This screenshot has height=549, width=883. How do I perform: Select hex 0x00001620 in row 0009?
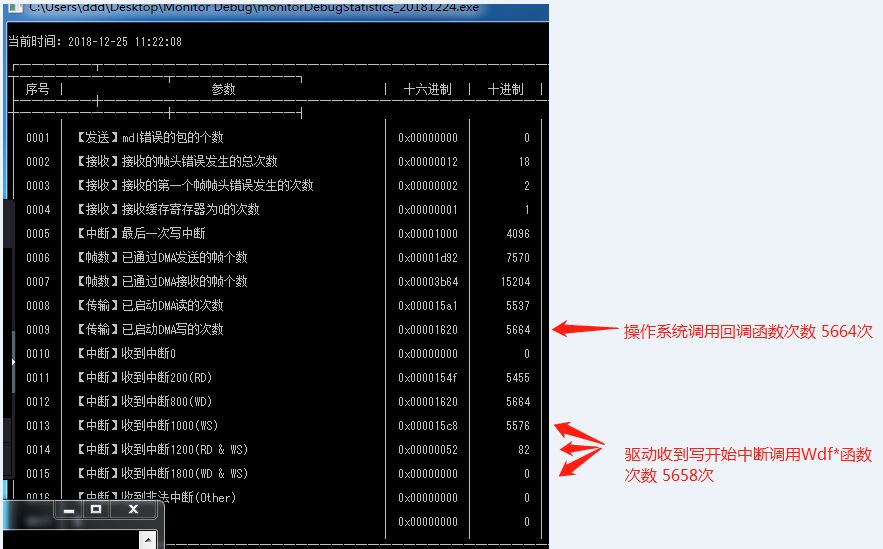[x=428, y=330]
